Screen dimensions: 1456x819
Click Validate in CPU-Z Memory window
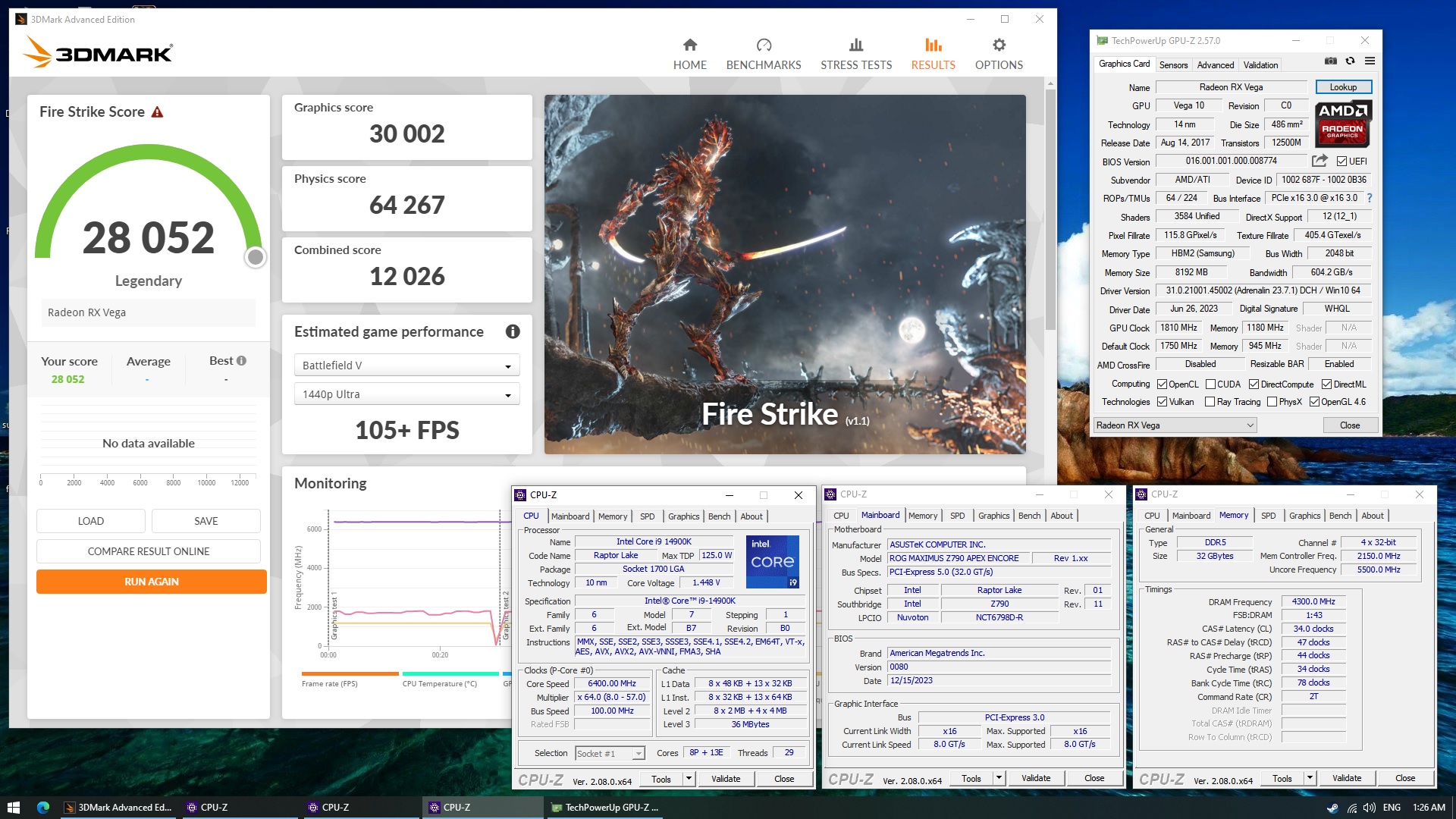(x=1346, y=779)
